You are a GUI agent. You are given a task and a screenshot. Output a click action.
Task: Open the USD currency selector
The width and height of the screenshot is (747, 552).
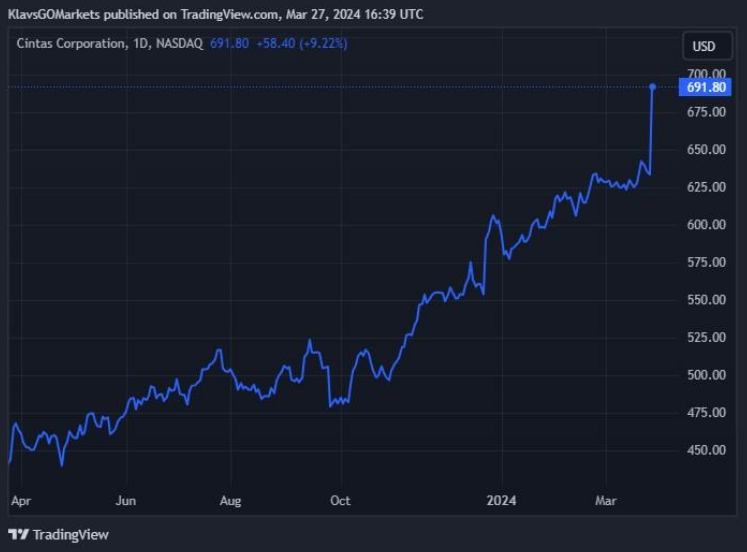pyautogui.click(x=704, y=46)
